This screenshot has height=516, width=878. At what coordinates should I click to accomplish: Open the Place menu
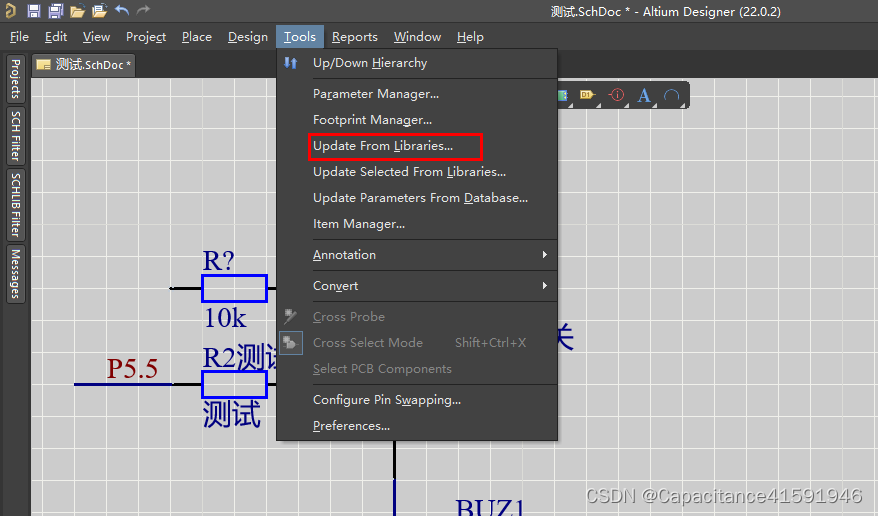[x=197, y=37]
